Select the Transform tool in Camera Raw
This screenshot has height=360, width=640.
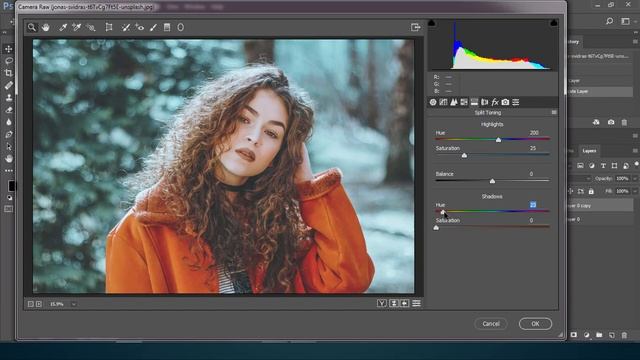pos(109,27)
